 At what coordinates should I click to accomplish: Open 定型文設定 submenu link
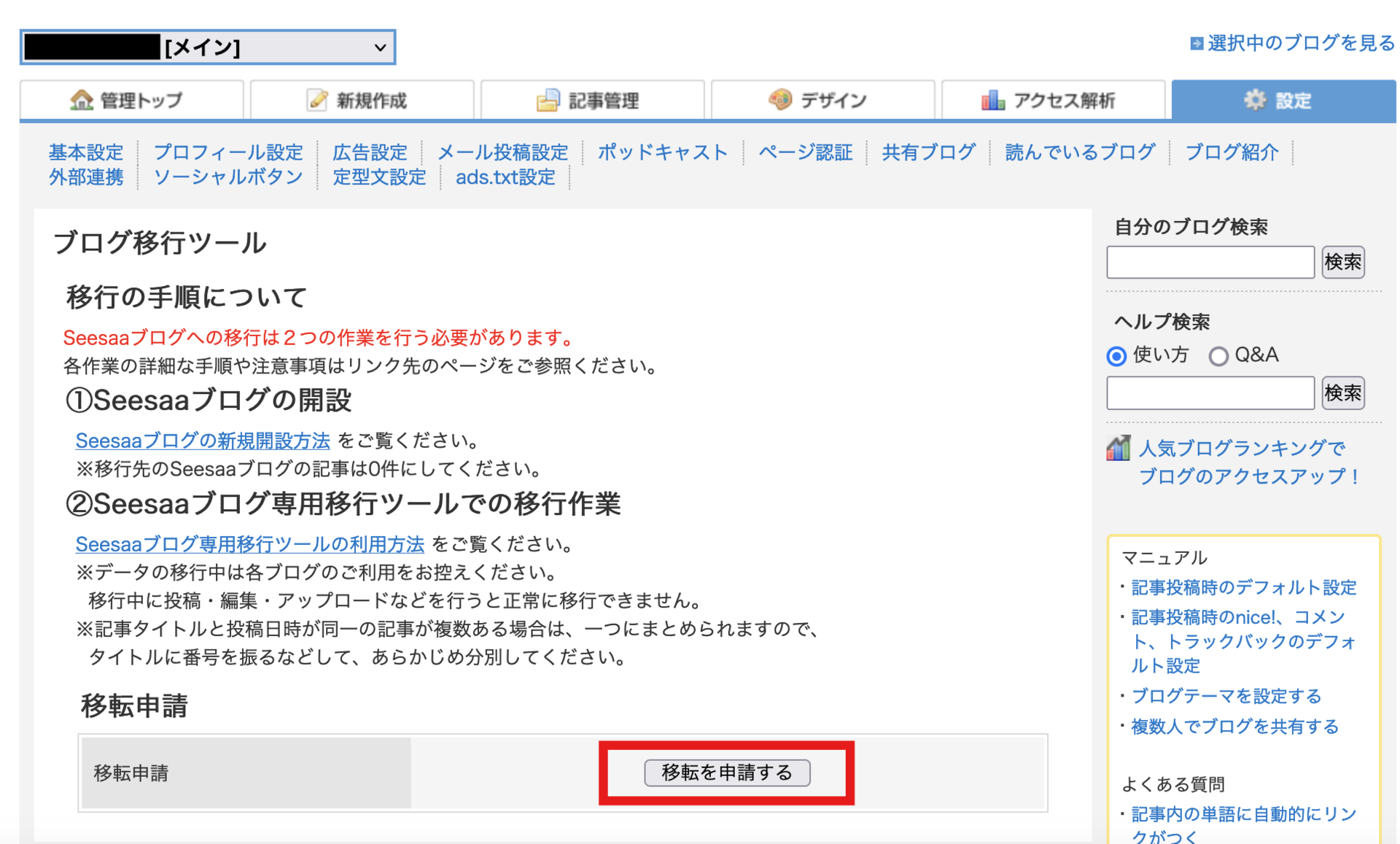coord(379,177)
